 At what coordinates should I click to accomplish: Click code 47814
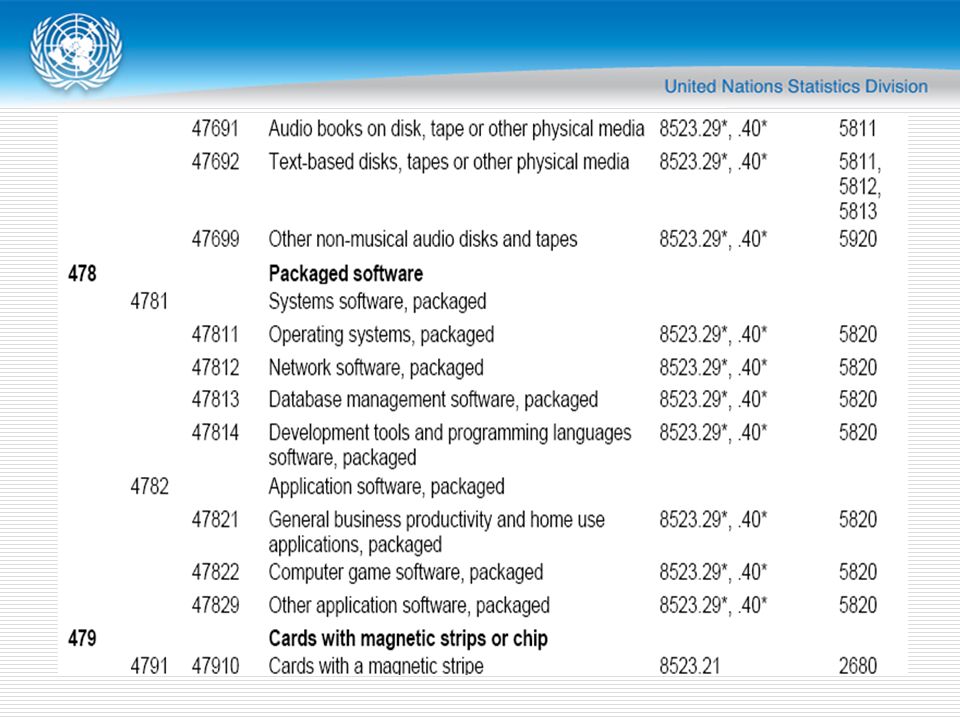215,432
